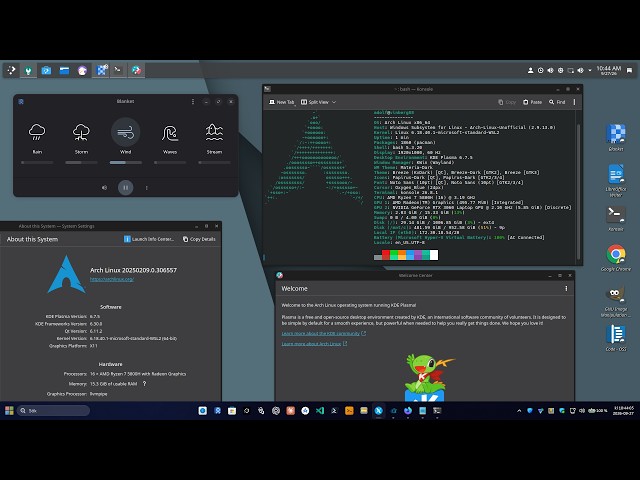
Task: Click the Blanket task icon in KDE top panel
Action: point(101,70)
